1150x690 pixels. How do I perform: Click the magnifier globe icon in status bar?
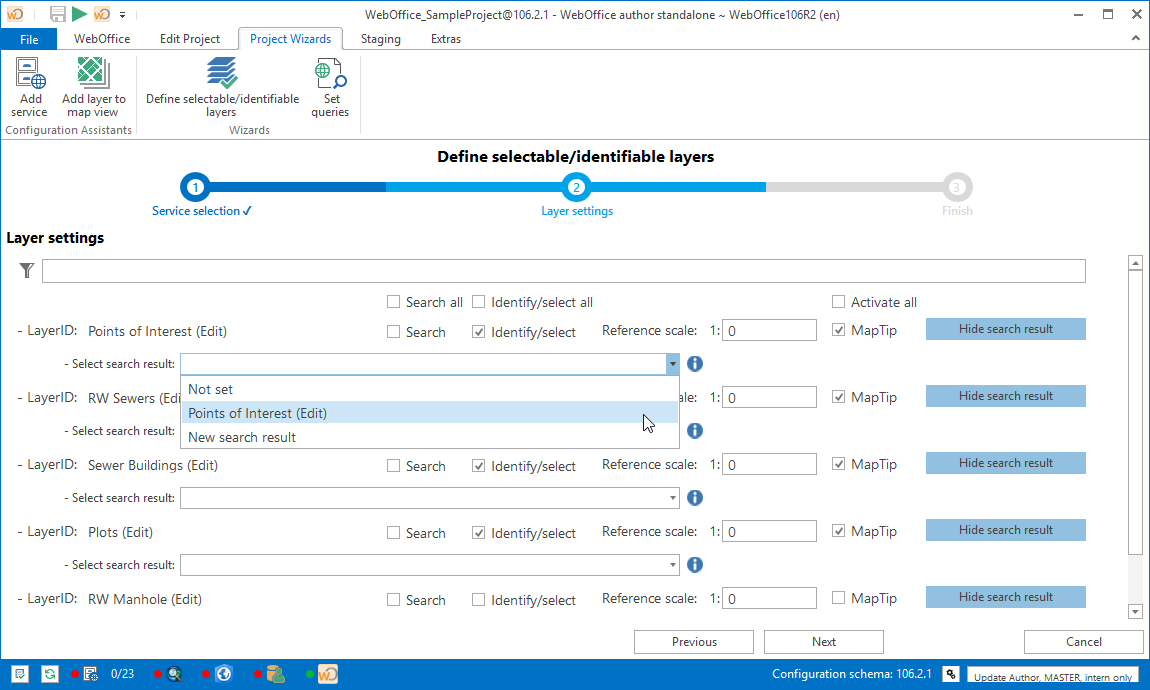[x=174, y=674]
